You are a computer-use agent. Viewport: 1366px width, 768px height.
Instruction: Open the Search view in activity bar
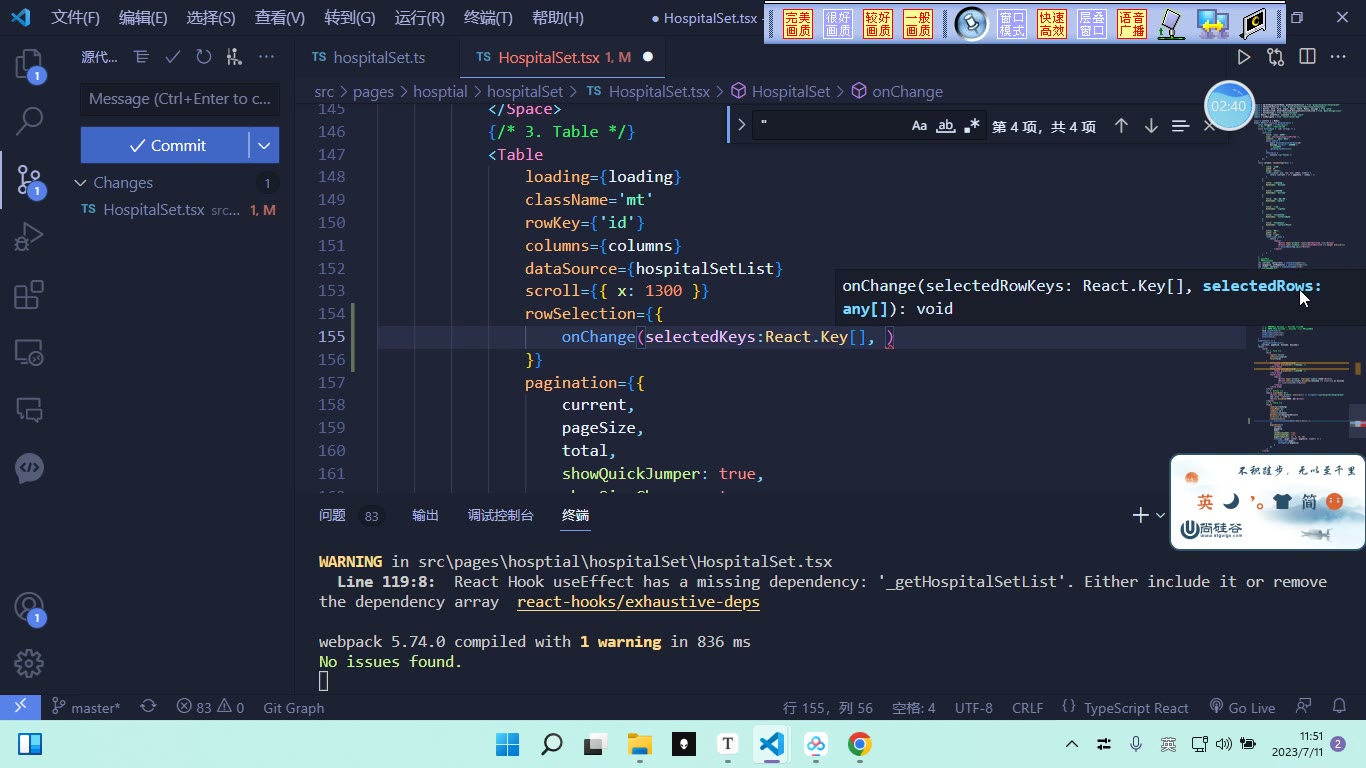29,121
